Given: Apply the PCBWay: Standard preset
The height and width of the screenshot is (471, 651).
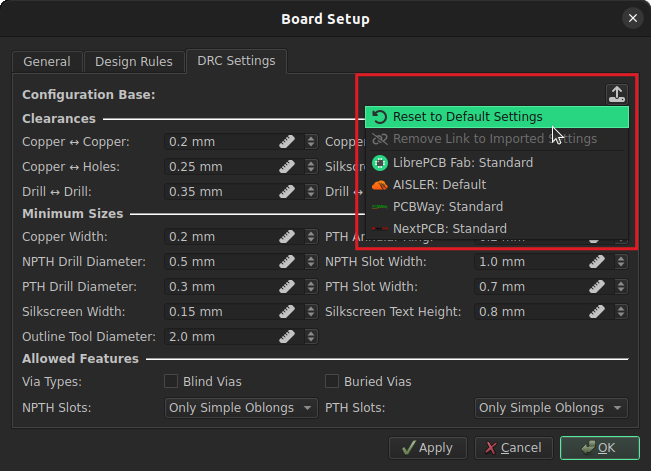Looking at the screenshot, I should tap(447, 206).
